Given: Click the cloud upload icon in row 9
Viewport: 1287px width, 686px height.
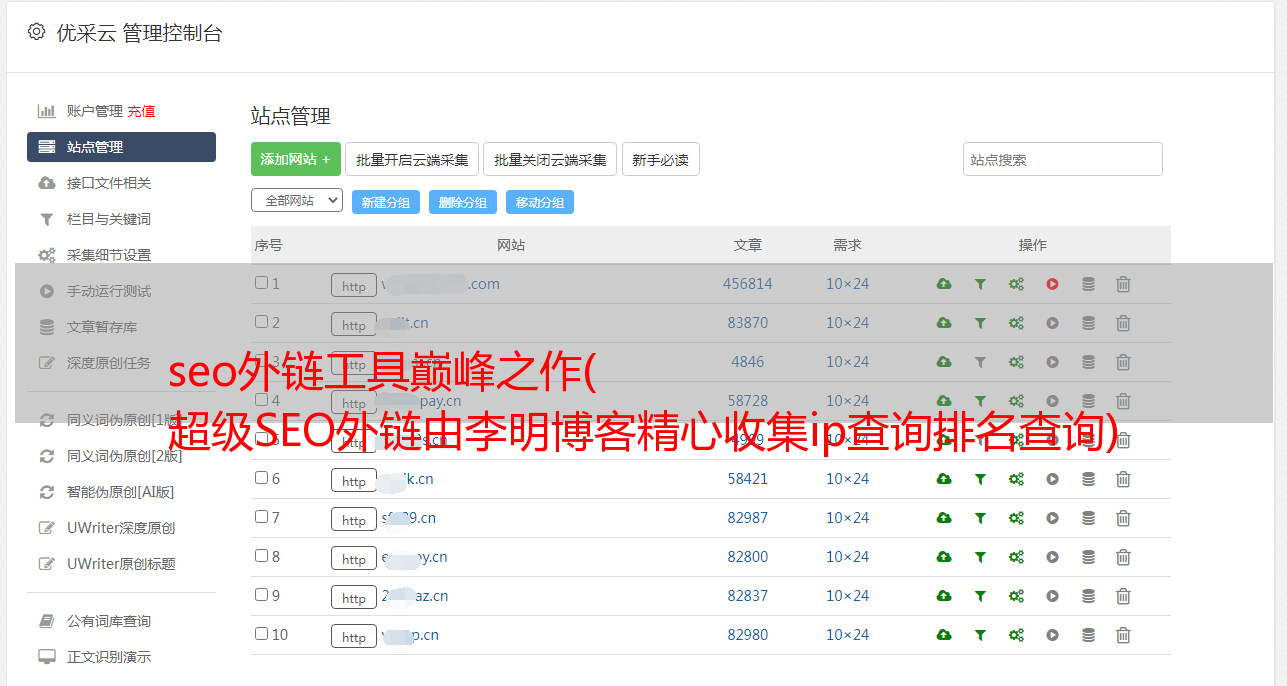Looking at the screenshot, I should click(944, 596).
